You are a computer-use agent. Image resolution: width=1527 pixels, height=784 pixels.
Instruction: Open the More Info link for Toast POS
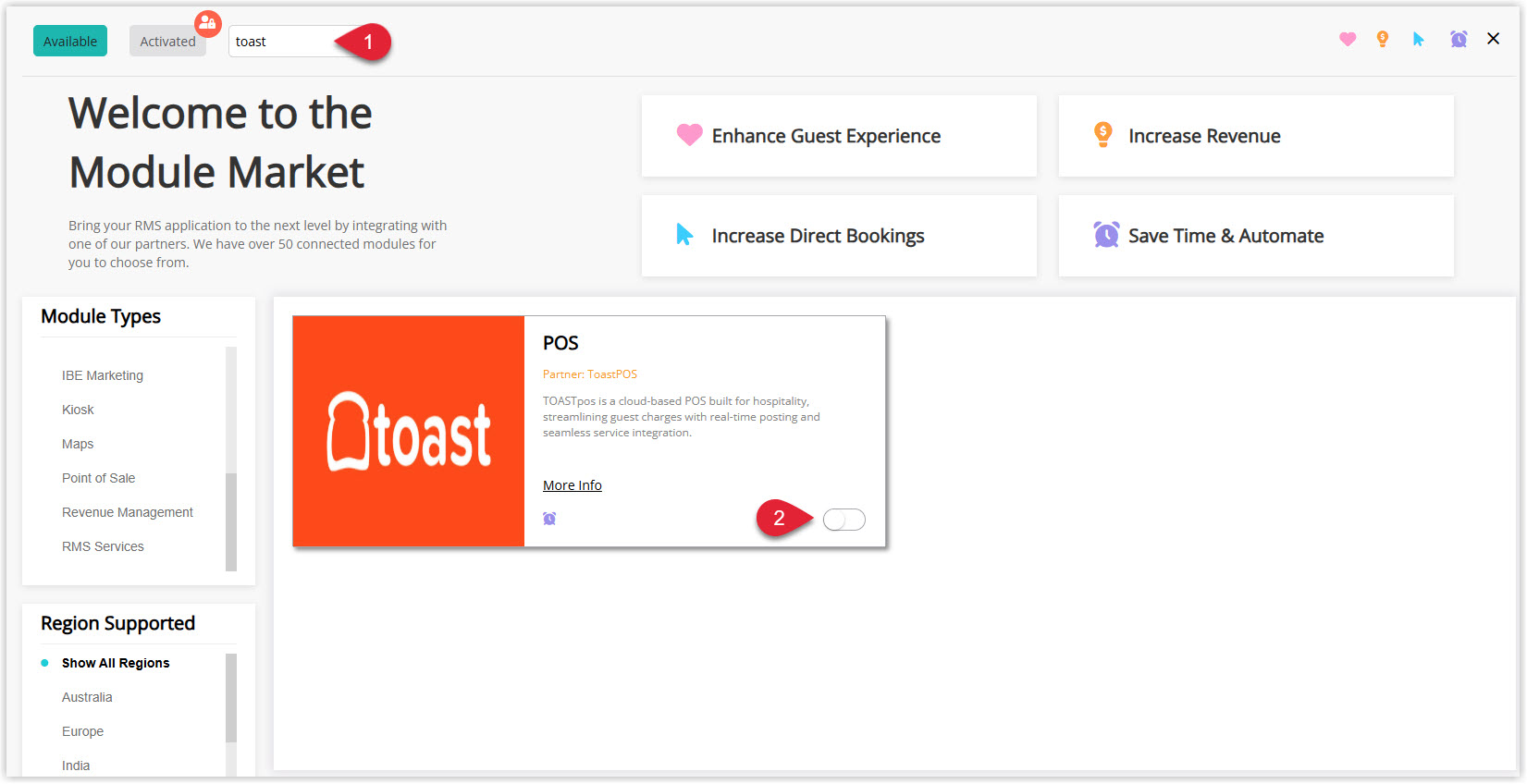coord(573,485)
